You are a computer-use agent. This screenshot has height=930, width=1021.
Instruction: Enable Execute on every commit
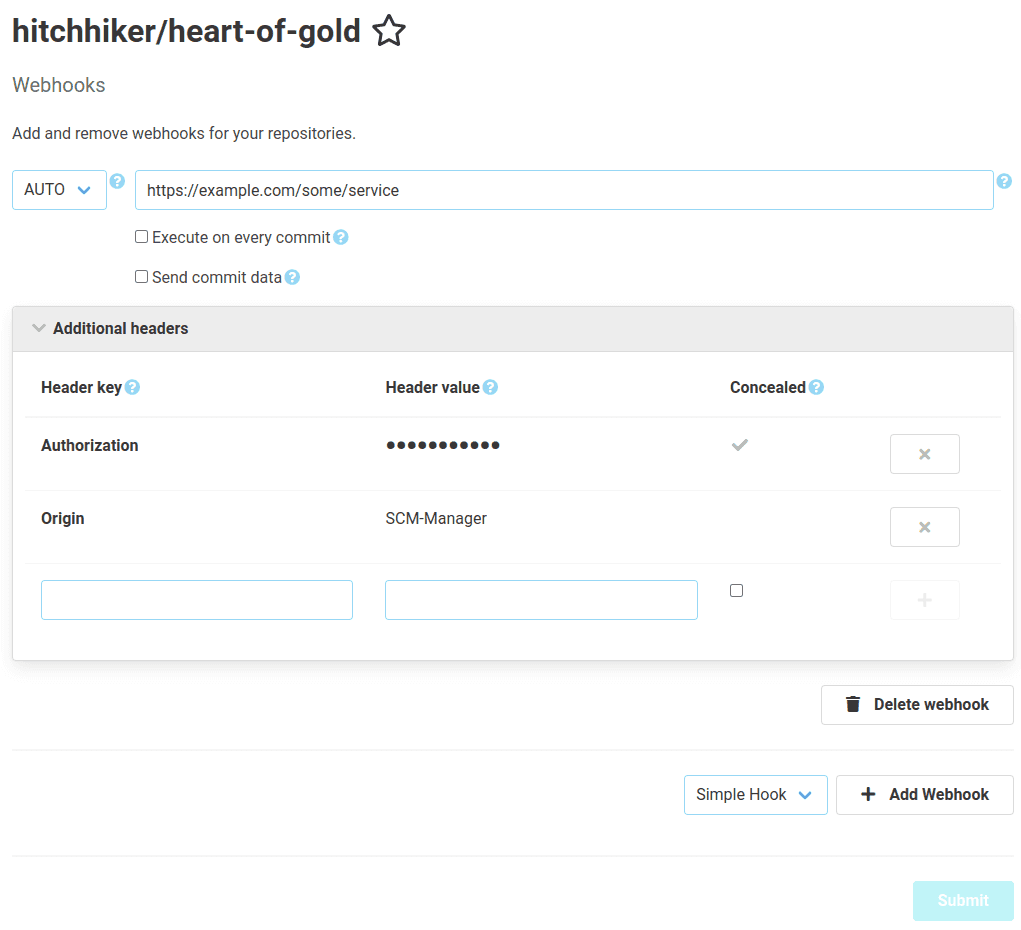pos(141,236)
